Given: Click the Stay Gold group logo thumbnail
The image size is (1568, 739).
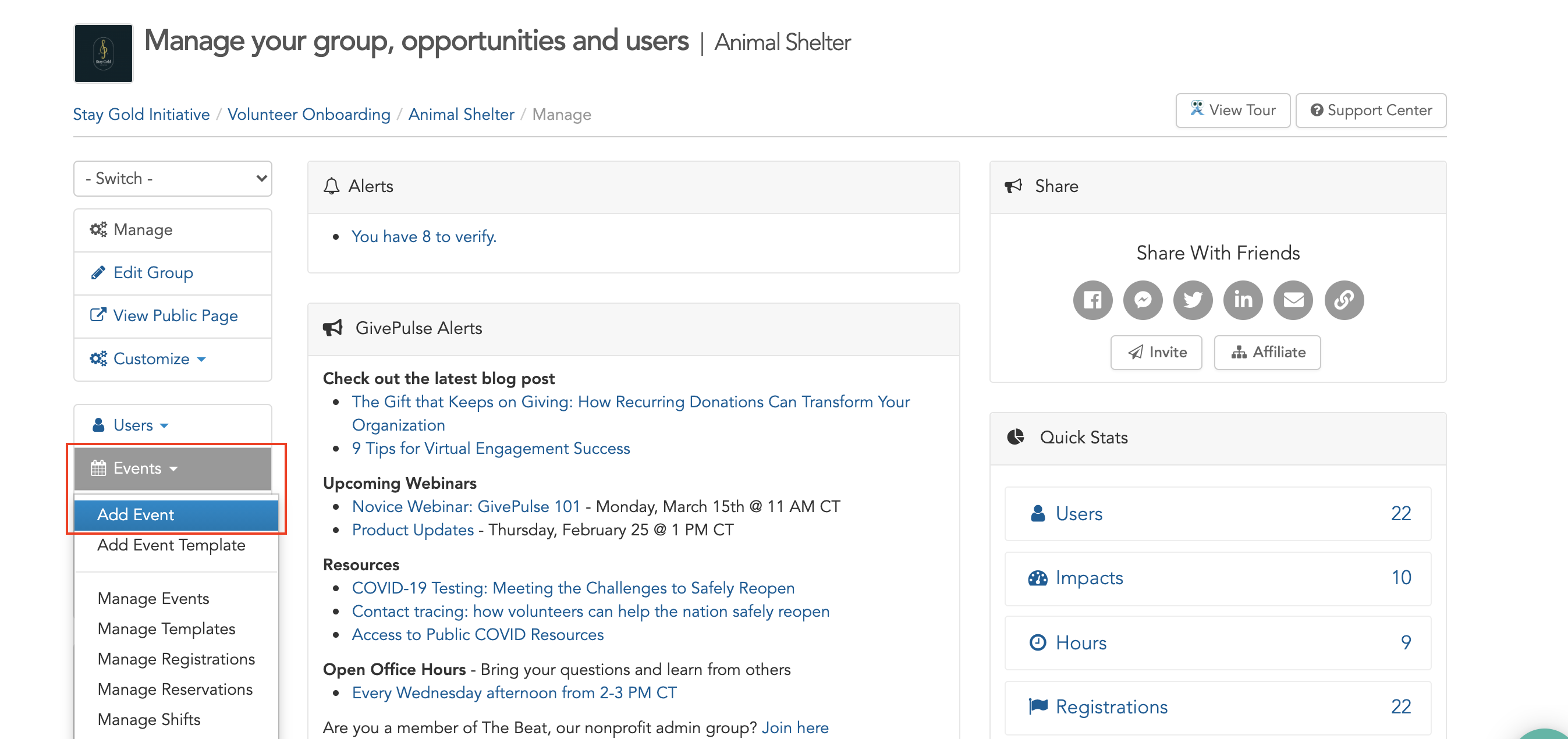Looking at the screenshot, I should (104, 53).
